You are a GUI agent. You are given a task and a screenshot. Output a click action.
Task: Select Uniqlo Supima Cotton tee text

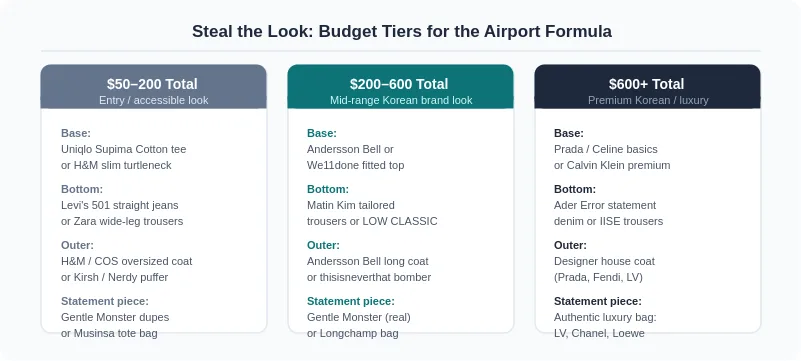pos(124,149)
